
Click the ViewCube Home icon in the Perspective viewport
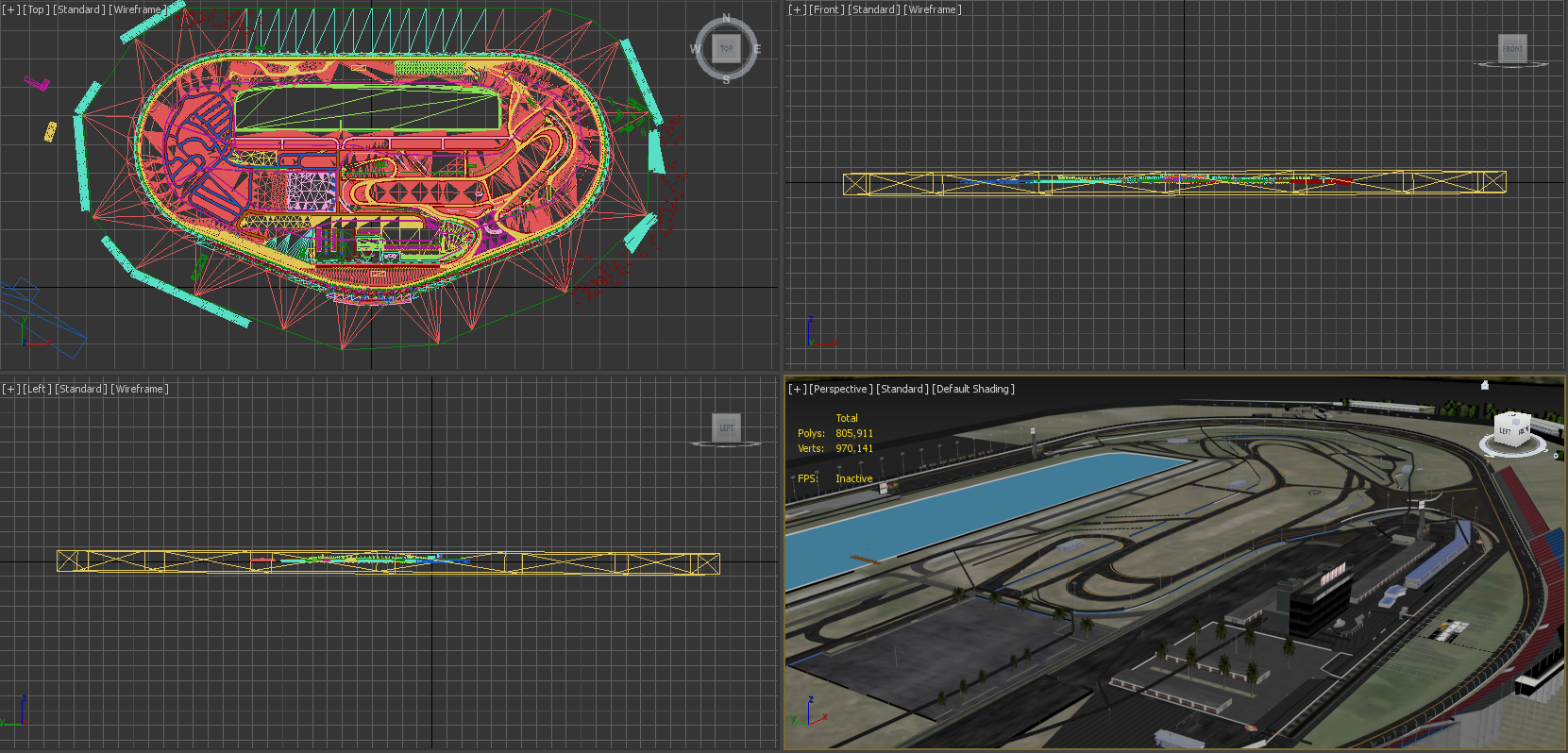1485,385
